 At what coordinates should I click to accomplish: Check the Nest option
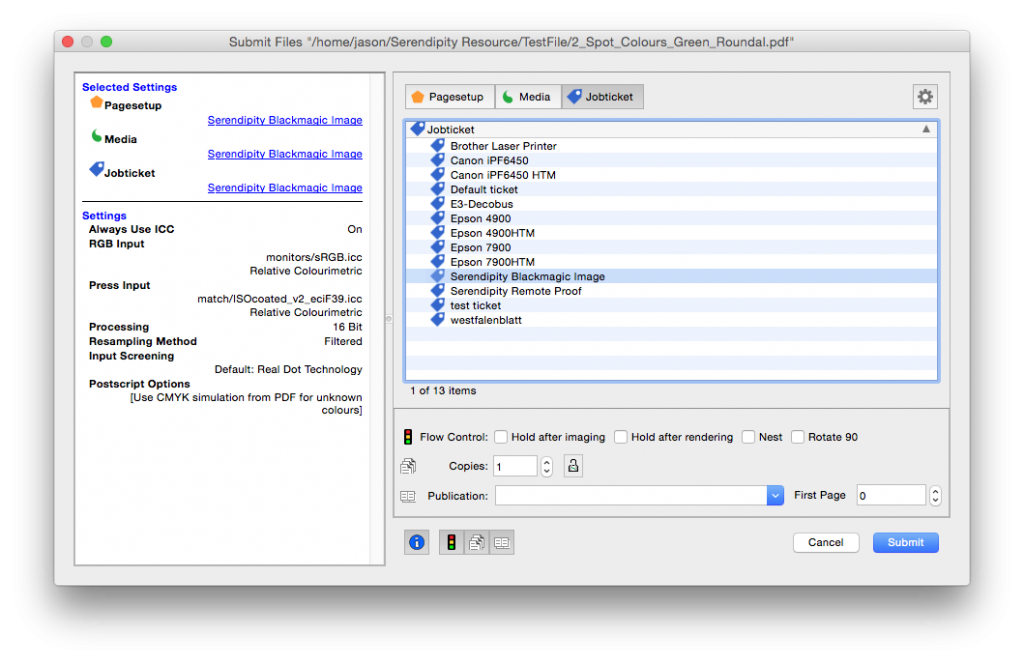(x=749, y=436)
